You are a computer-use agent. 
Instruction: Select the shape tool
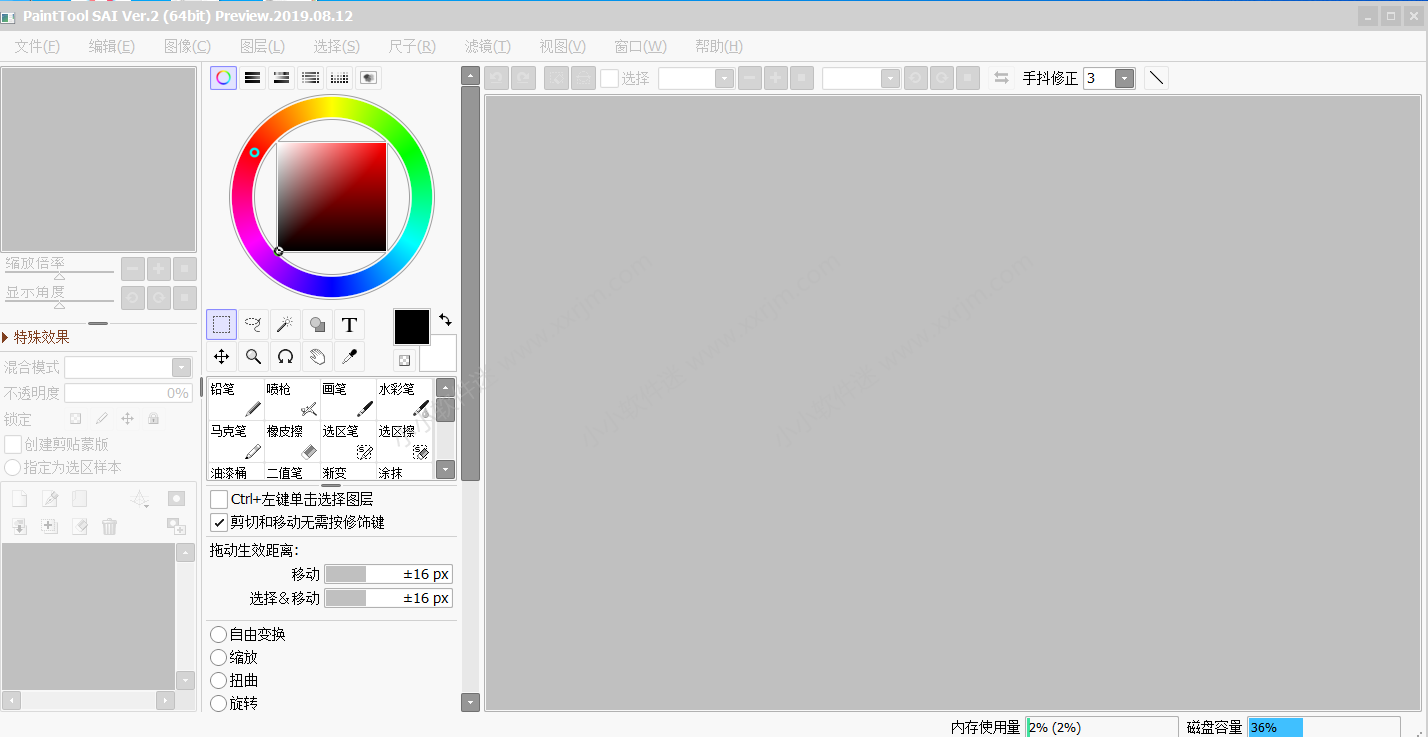click(x=318, y=324)
